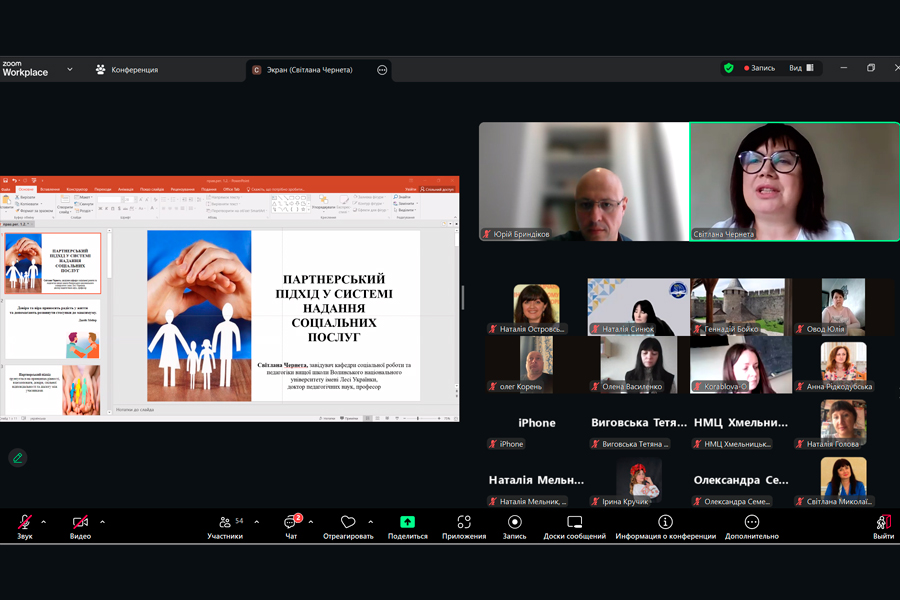This screenshot has height=600, width=900.
Task: Click the green annotation pencil icon
Action: [17, 458]
